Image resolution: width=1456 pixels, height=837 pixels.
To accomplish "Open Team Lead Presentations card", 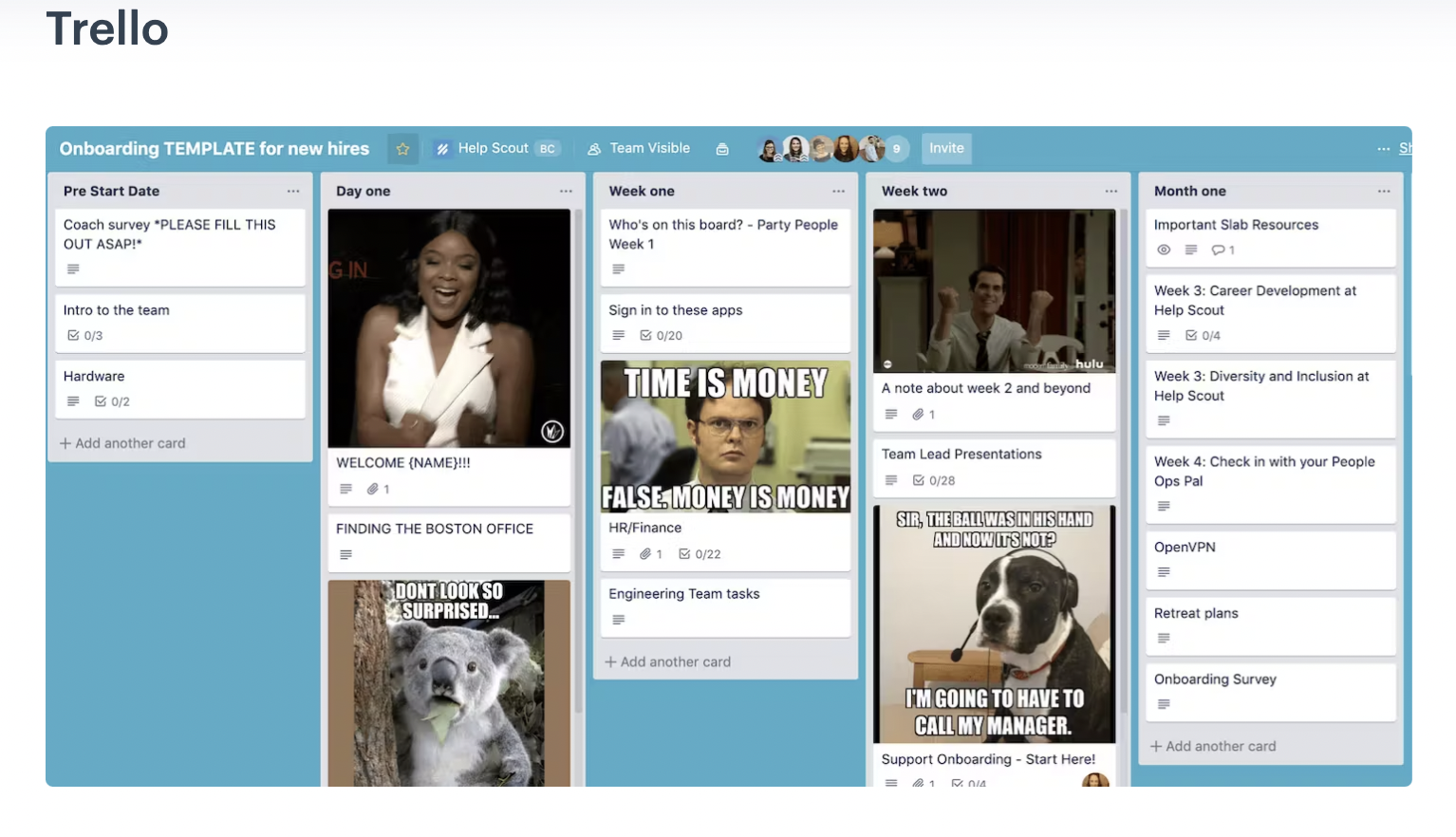I will point(995,468).
